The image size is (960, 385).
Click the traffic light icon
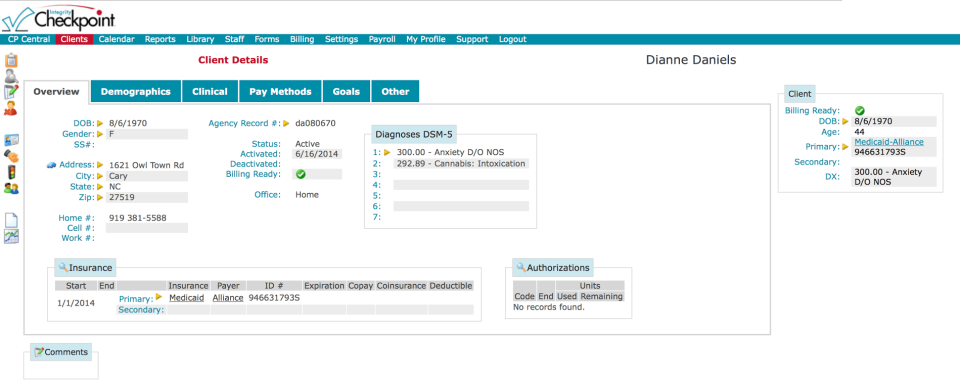click(11, 172)
